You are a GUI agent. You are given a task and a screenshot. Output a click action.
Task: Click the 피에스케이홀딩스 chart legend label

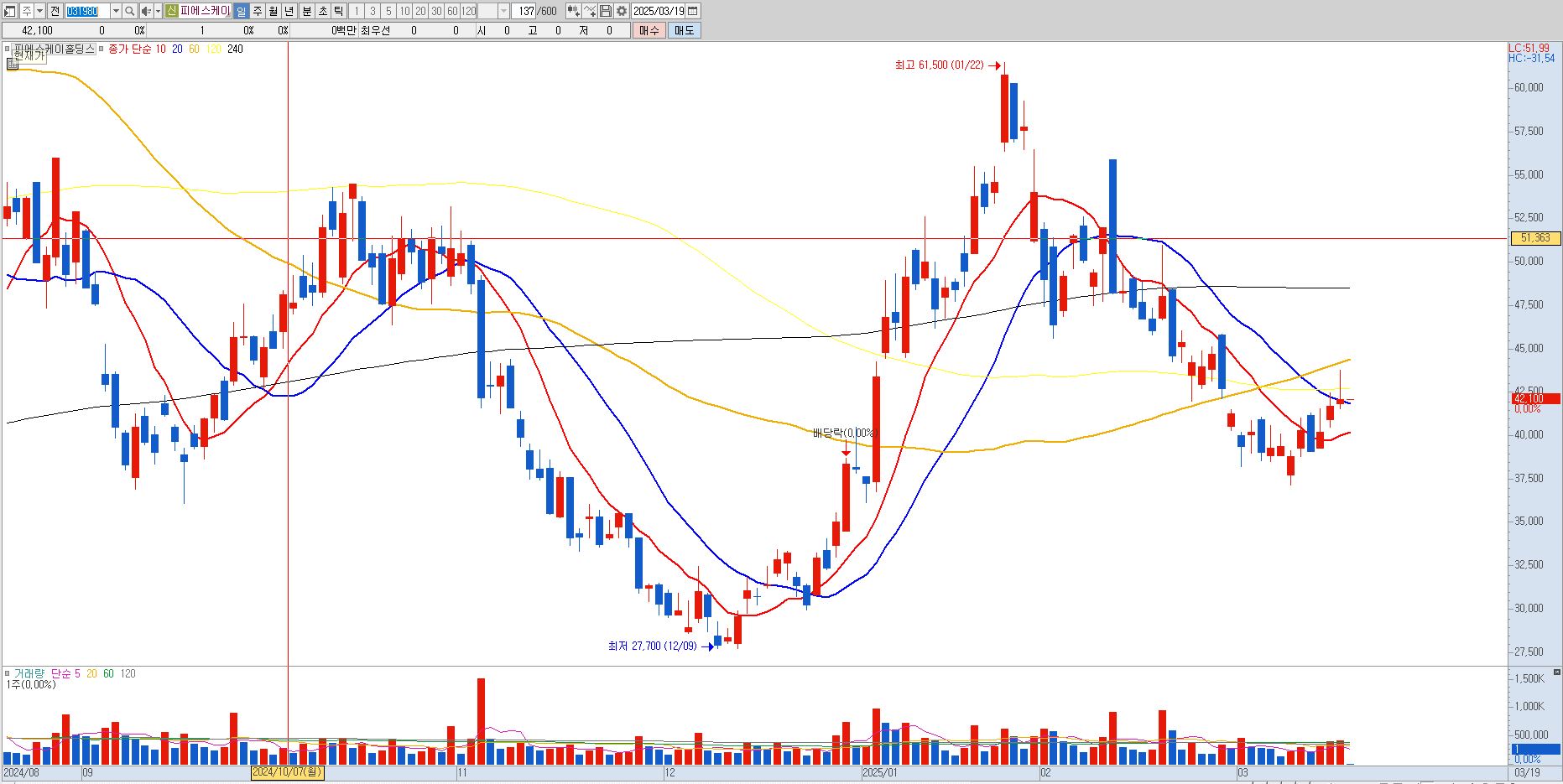click(55, 49)
